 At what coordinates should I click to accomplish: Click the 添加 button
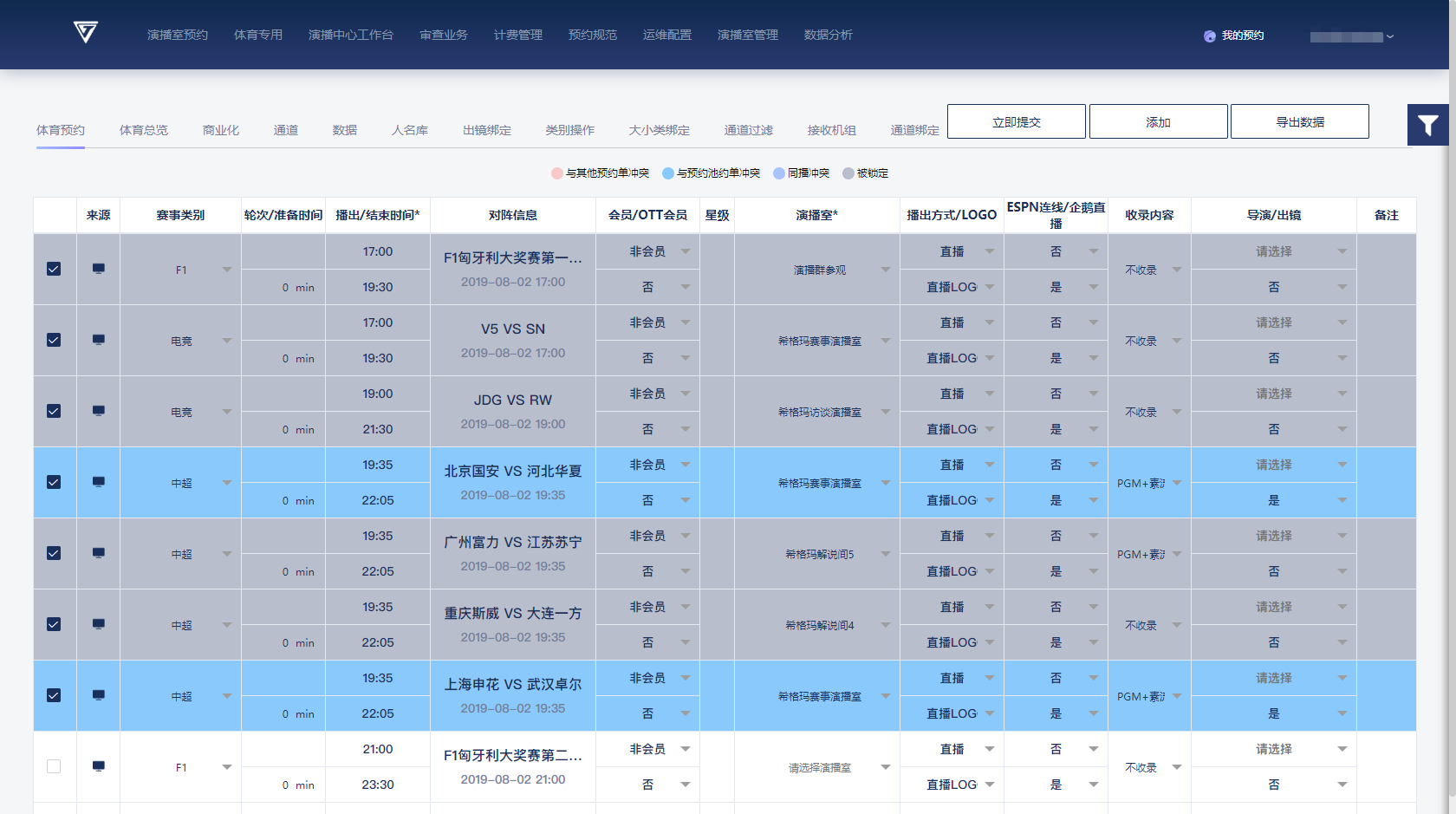coord(1159,121)
